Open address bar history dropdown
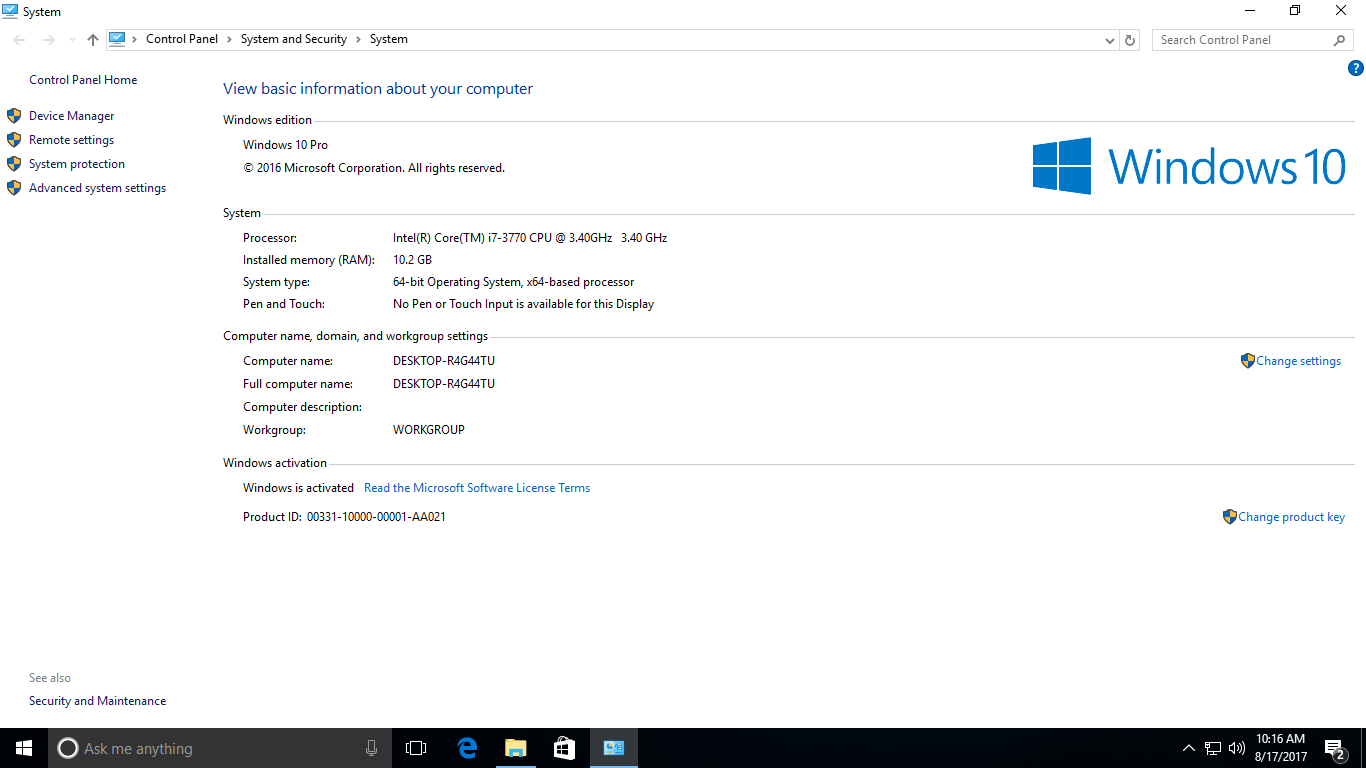The height and width of the screenshot is (768, 1366). pyautogui.click(x=1110, y=40)
